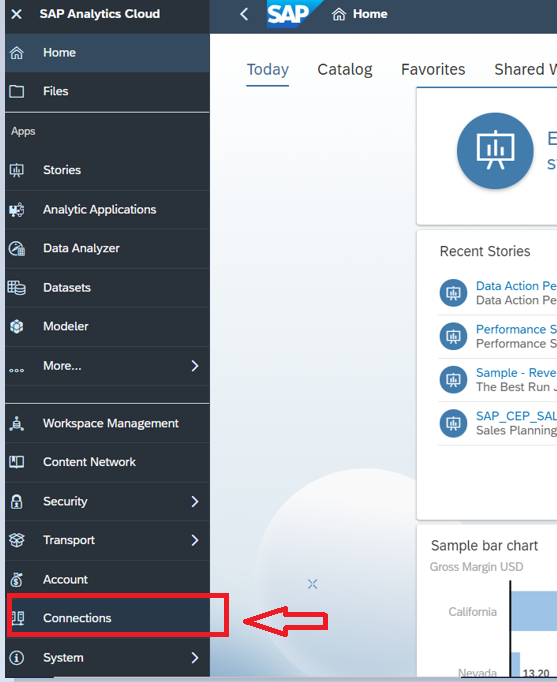557x682 pixels.
Task: Click the Data Analyzer icon
Action: point(17,248)
